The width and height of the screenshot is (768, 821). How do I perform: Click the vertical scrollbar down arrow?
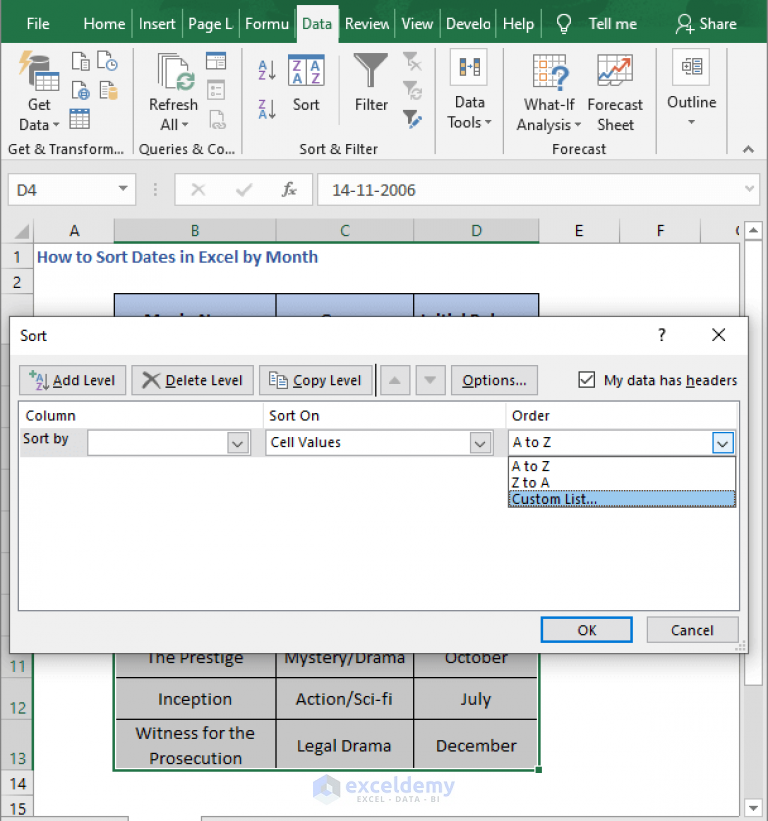click(x=753, y=807)
